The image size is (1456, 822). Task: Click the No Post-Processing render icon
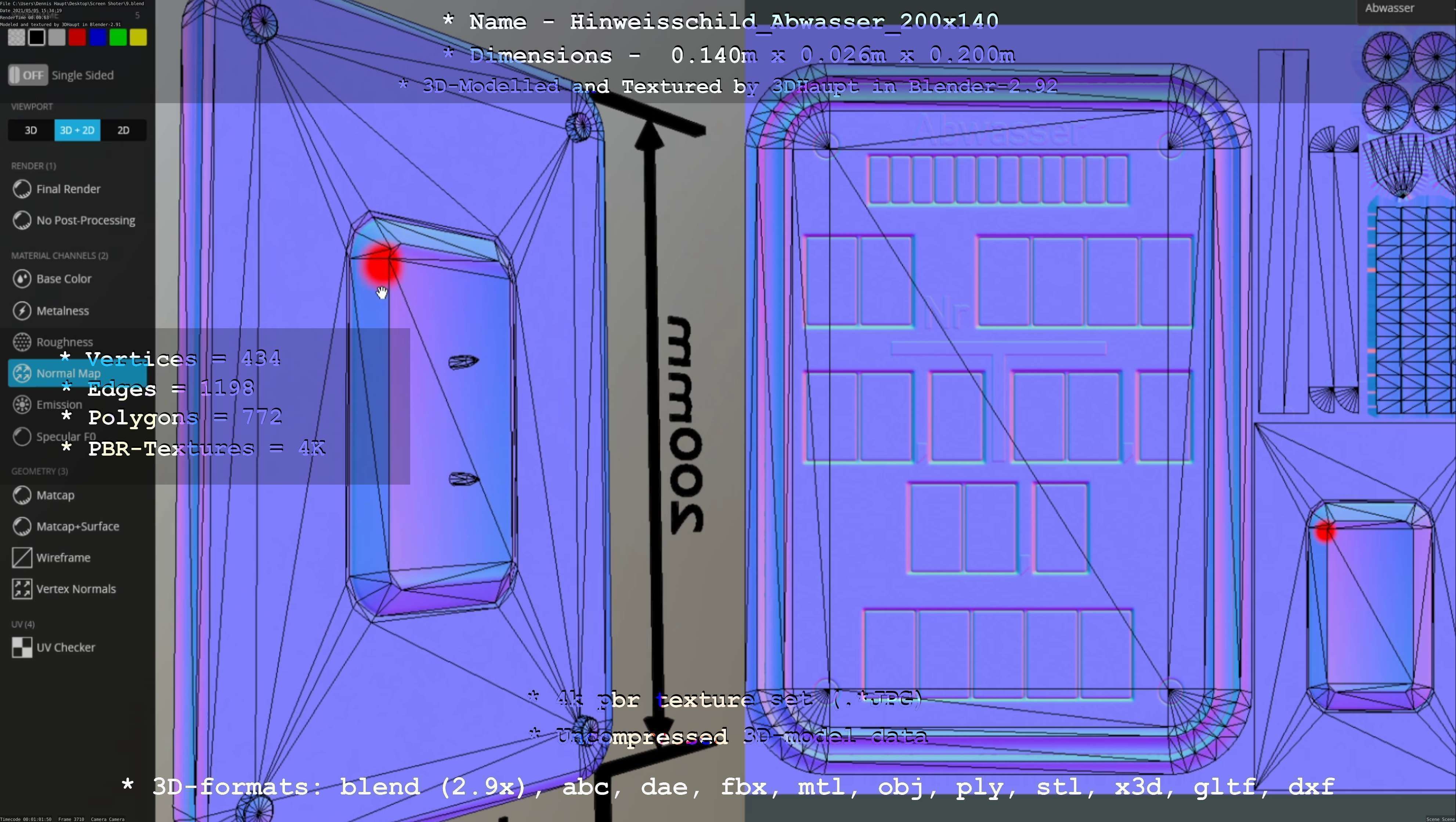pos(22,220)
